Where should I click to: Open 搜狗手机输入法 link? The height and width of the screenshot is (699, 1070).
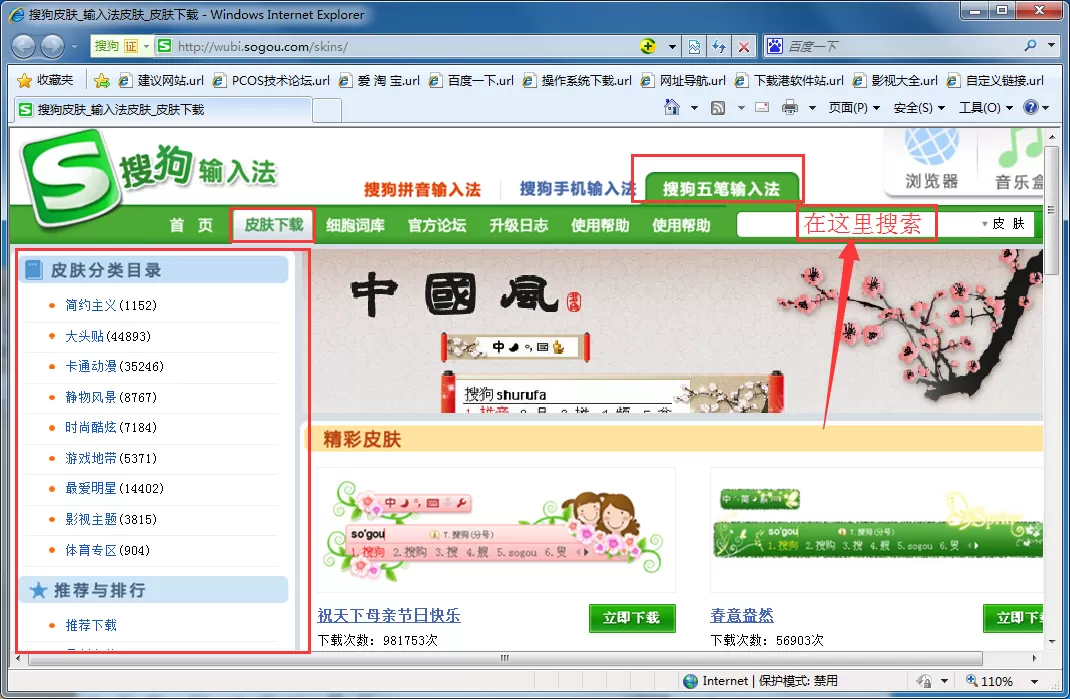577,188
